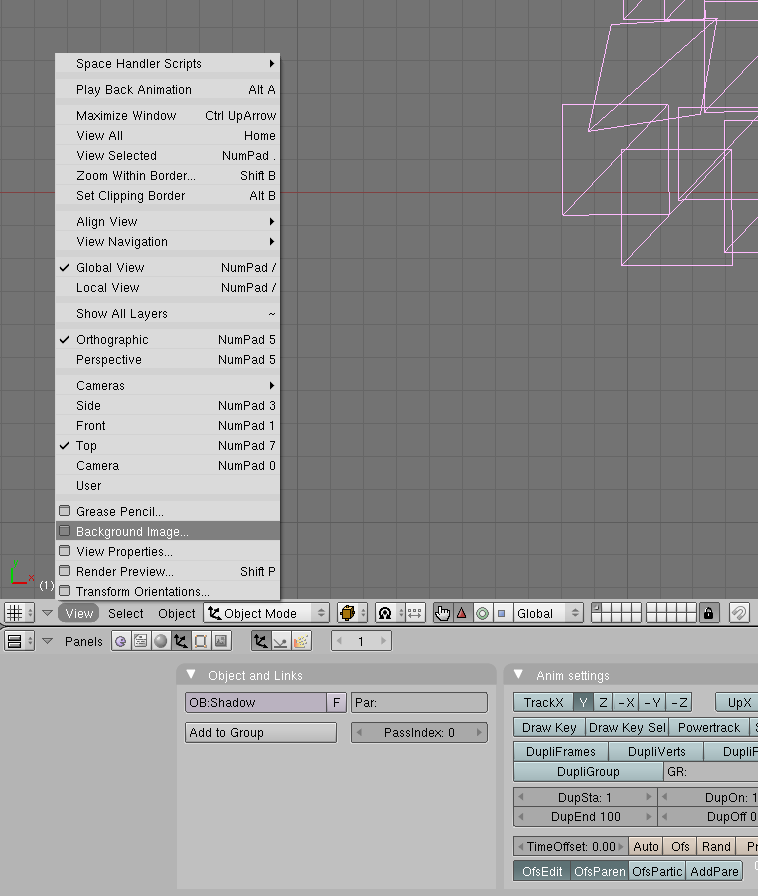This screenshot has width=758, height=896.
Task: Choose Show All Layers
Action: tap(167, 313)
